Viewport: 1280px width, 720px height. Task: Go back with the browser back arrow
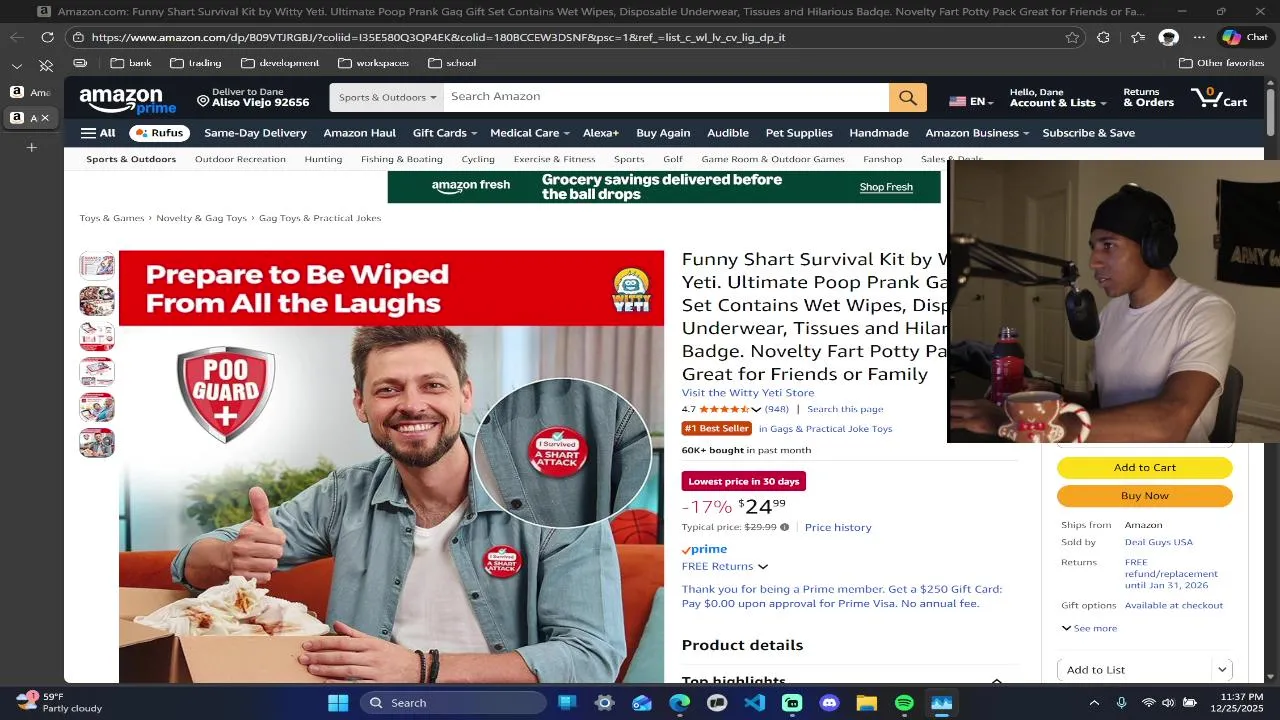tap(16, 37)
